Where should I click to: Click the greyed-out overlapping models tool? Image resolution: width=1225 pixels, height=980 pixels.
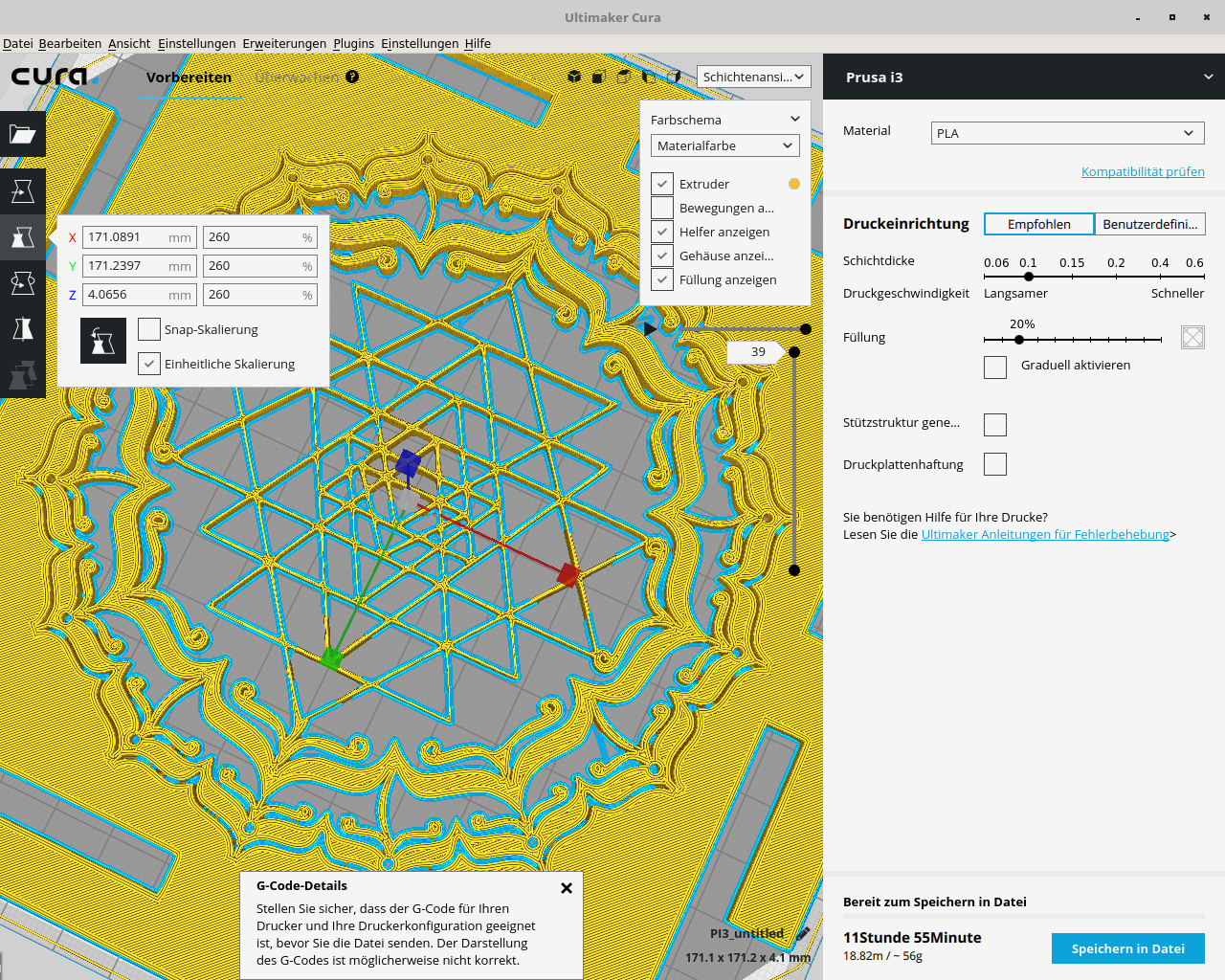pyautogui.click(x=23, y=375)
